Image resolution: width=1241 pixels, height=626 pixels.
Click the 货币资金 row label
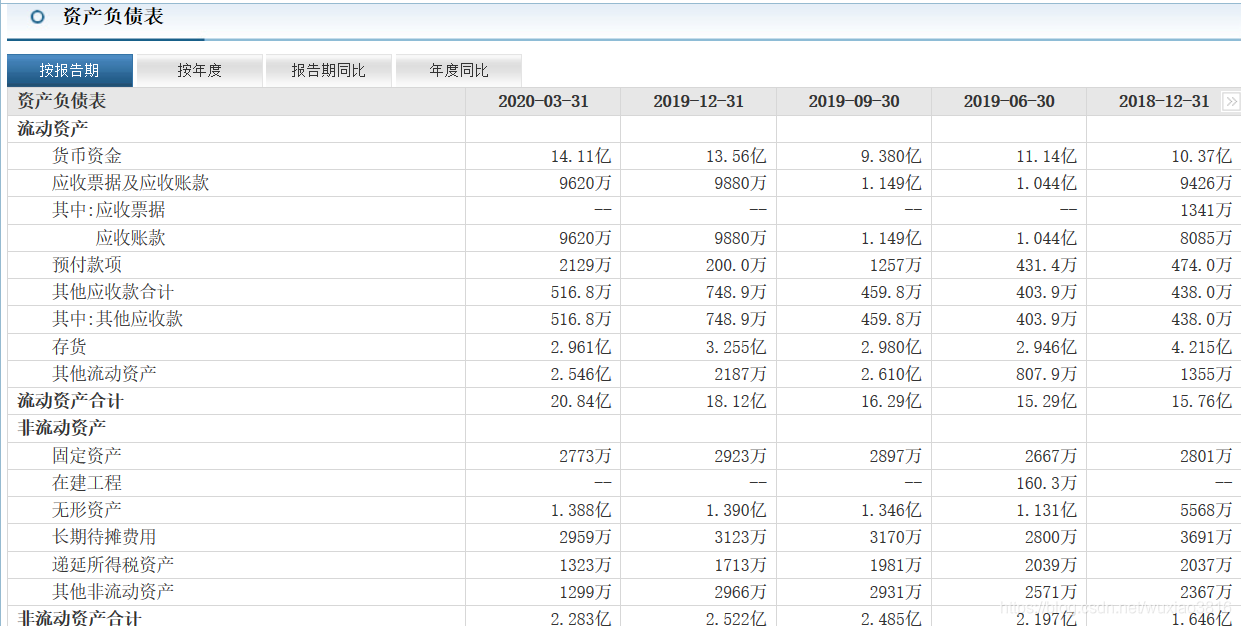[x=87, y=156]
